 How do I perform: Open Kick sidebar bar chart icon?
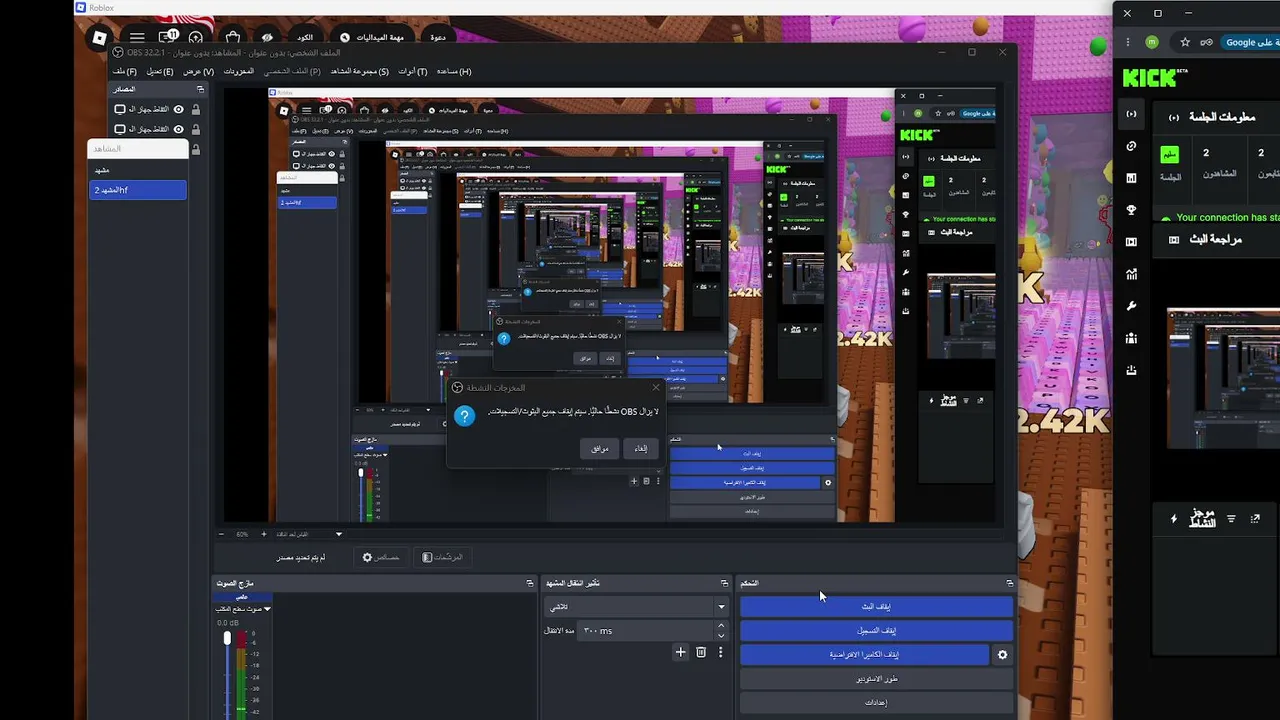1131,178
